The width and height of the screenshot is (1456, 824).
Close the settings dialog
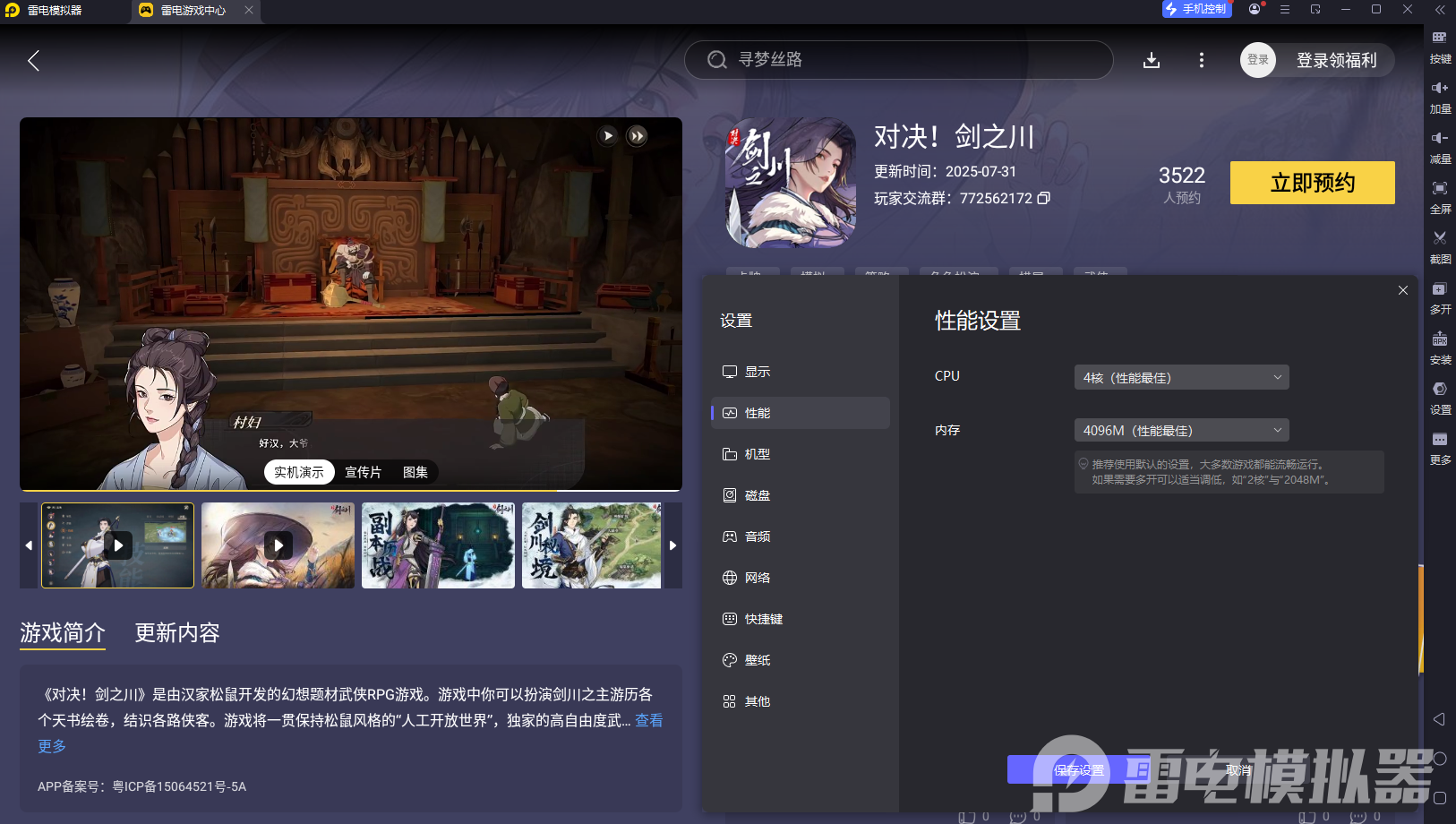tap(1403, 290)
